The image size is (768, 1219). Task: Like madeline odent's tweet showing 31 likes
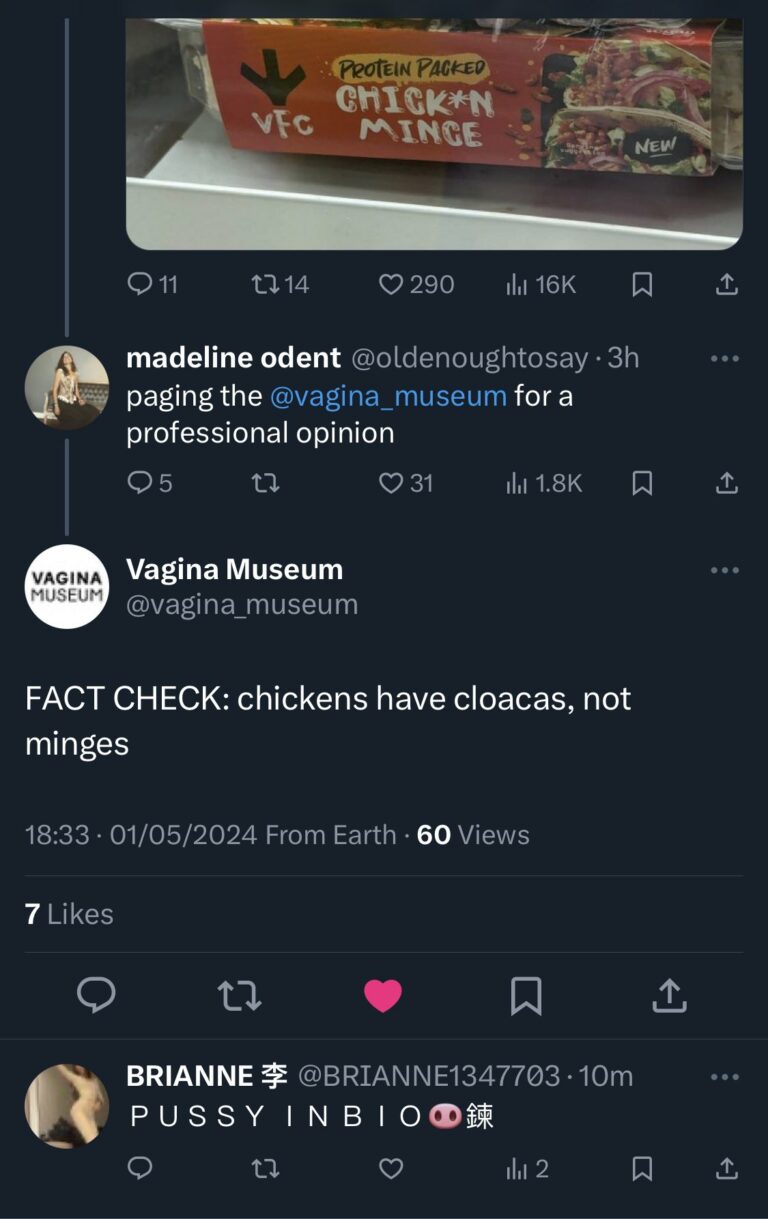tap(404, 483)
